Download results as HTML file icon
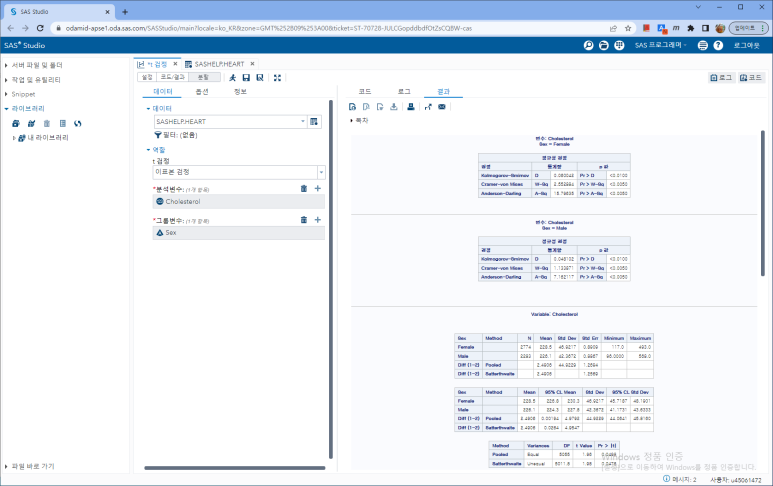The width and height of the screenshot is (773, 486). [352, 106]
